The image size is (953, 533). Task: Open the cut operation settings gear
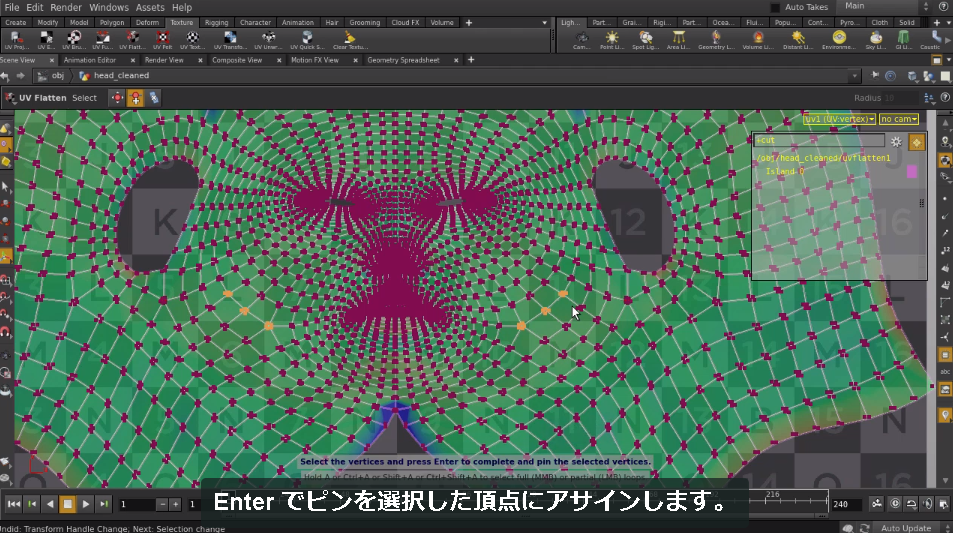pos(896,142)
